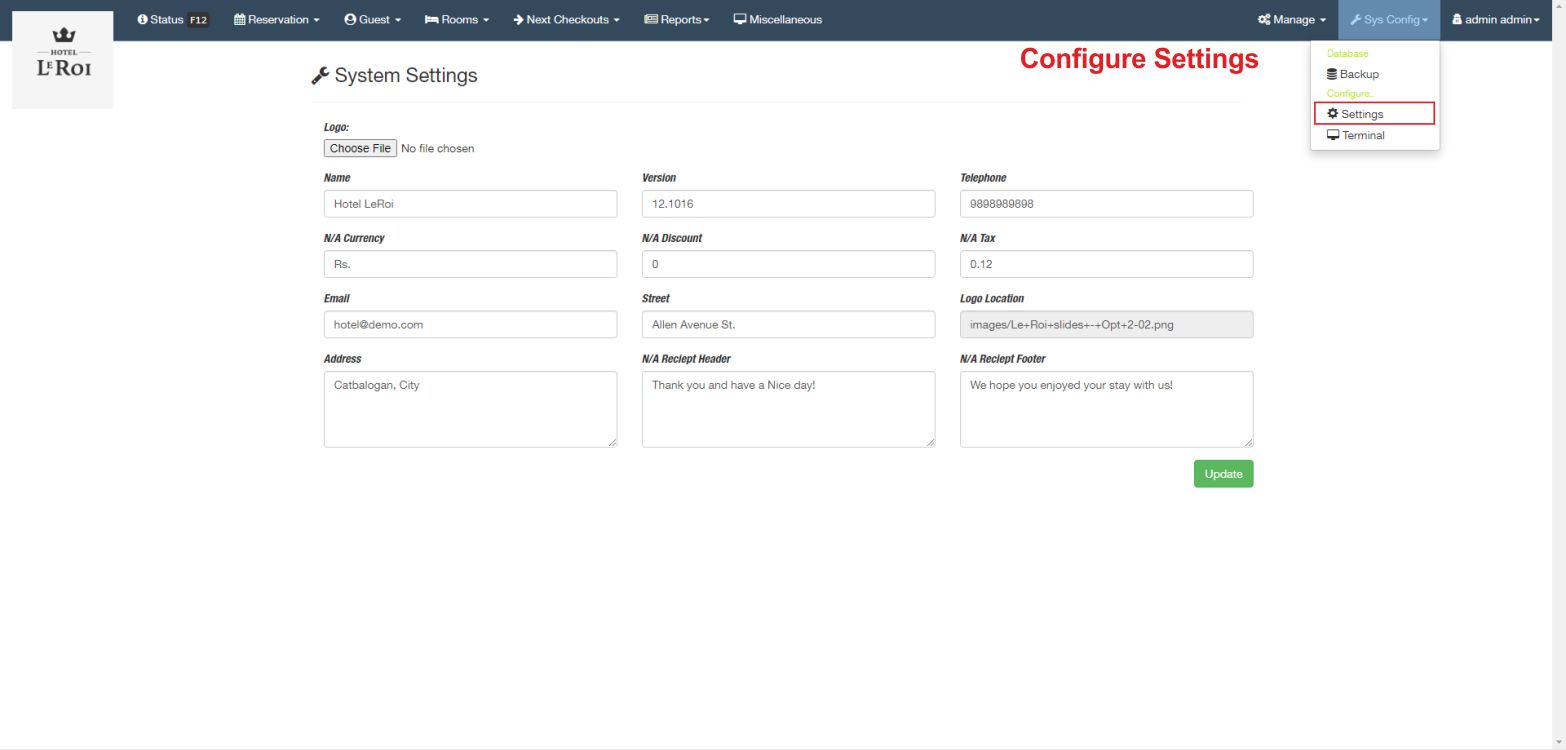The width and height of the screenshot is (1566, 750).
Task: Click the Choose File button for the logo
Action: pos(360,148)
